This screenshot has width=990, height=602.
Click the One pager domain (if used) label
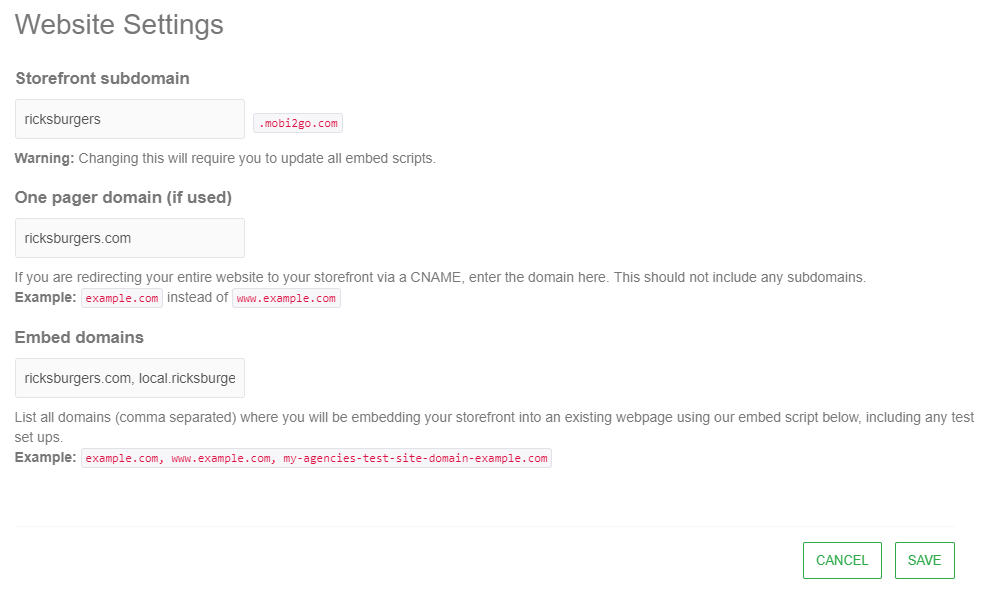click(123, 197)
